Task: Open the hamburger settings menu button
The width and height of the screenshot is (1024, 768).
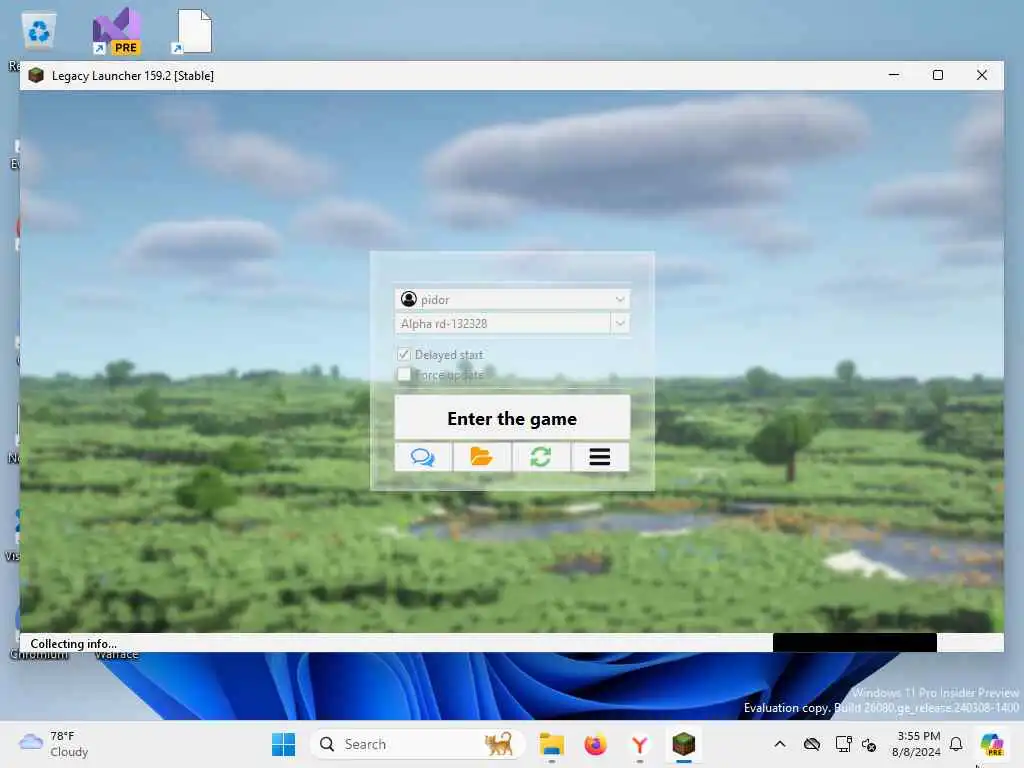Action: coord(600,456)
